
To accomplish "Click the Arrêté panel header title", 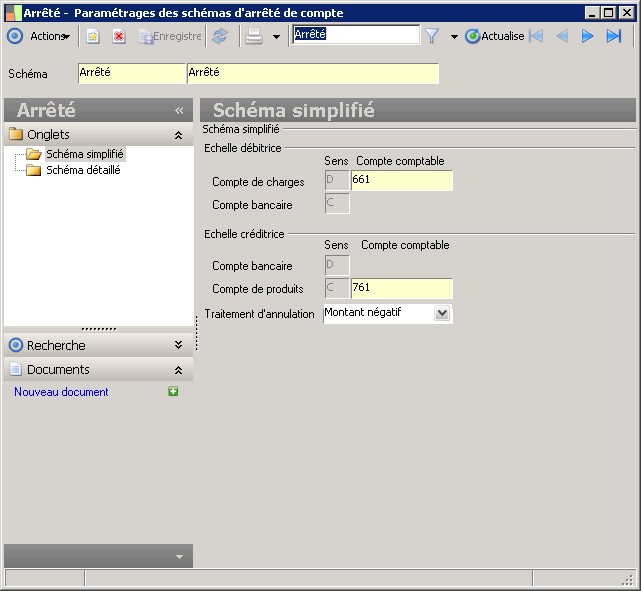I will (46, 110).
